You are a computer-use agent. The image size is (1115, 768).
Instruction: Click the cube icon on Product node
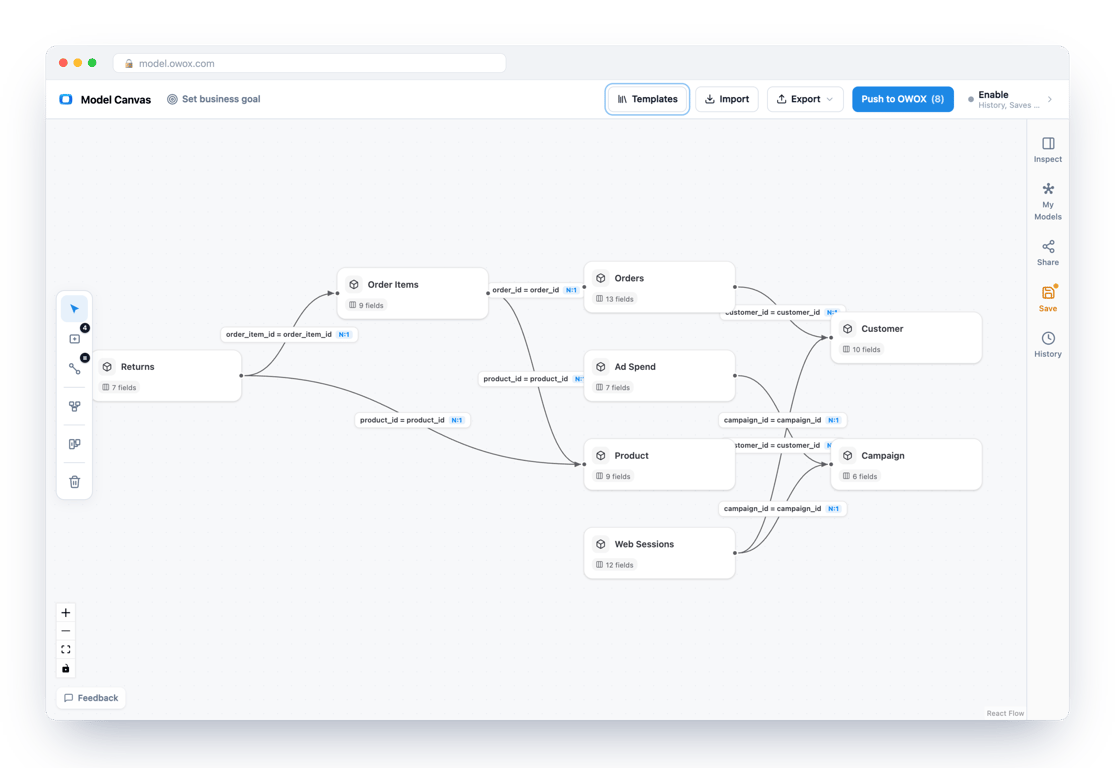point(601,456)
